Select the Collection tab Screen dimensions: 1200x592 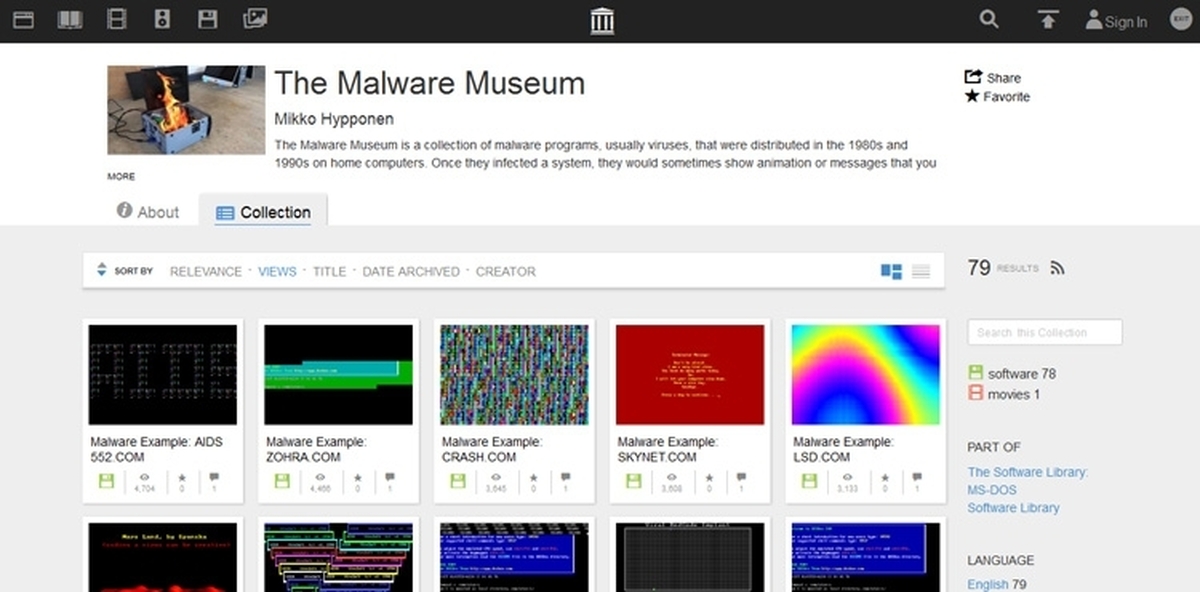tap(263, 212)
